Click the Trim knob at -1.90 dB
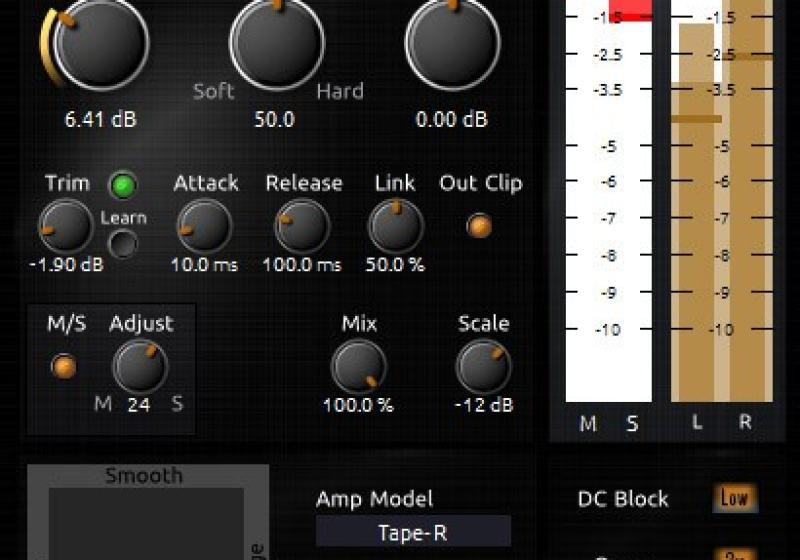The width and height of the screenshot is (800, 560). (x=66, y=226)
